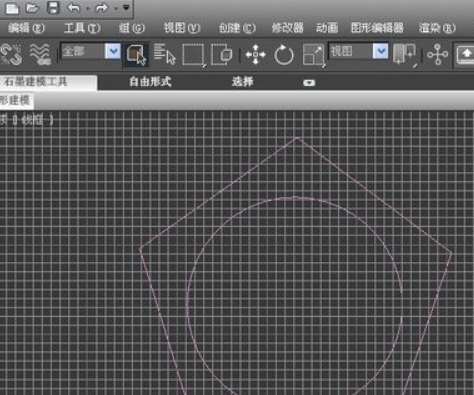Viewport: 474px width, 395px height.
Task: Open Select by Name list icon
Action: click(x=165, y=54)
